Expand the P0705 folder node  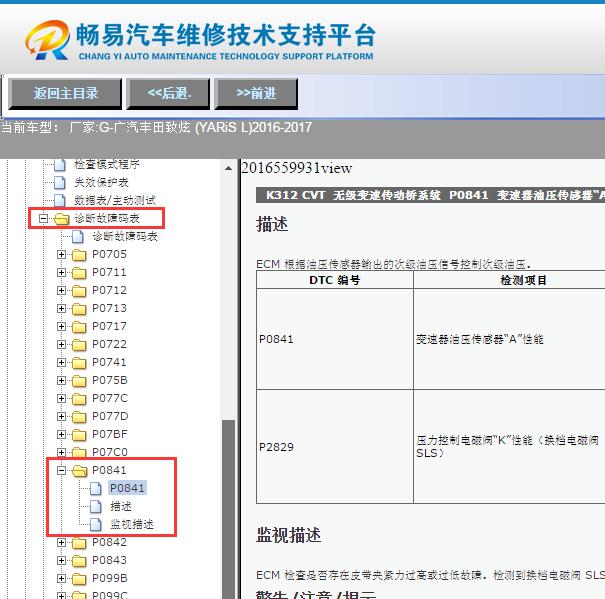pyautogui.click(x=61, y=254)
